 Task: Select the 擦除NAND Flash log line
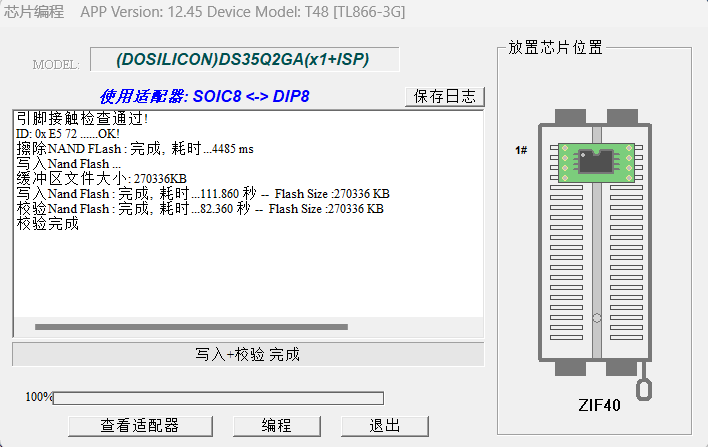[x=135, y=149]
